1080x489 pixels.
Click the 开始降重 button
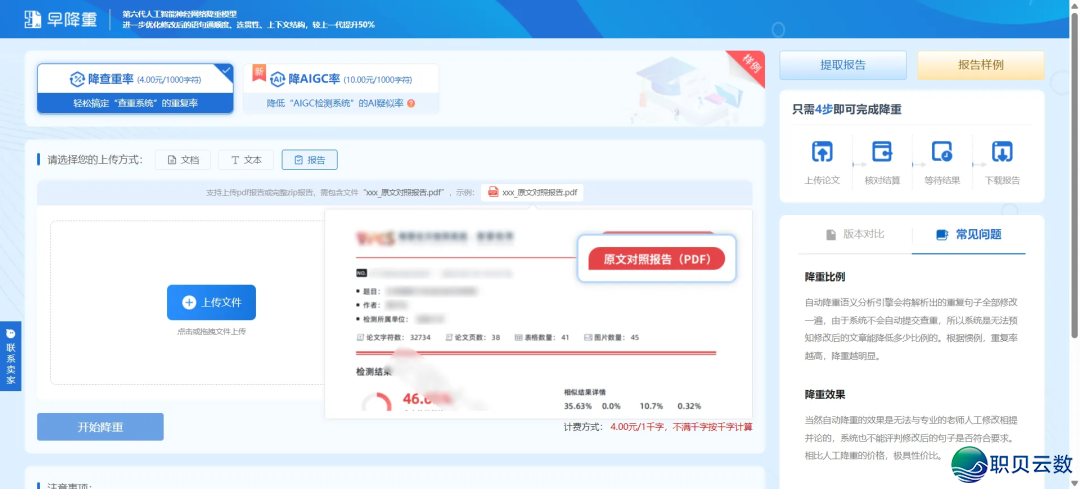pyautogui.click(x=101, y=426)
